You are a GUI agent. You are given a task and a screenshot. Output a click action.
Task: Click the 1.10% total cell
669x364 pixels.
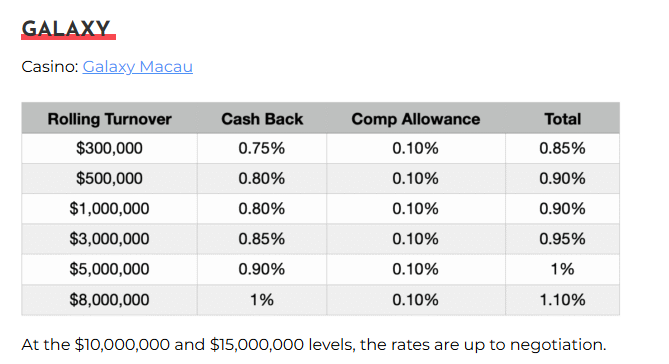click(x=562, y=300)
